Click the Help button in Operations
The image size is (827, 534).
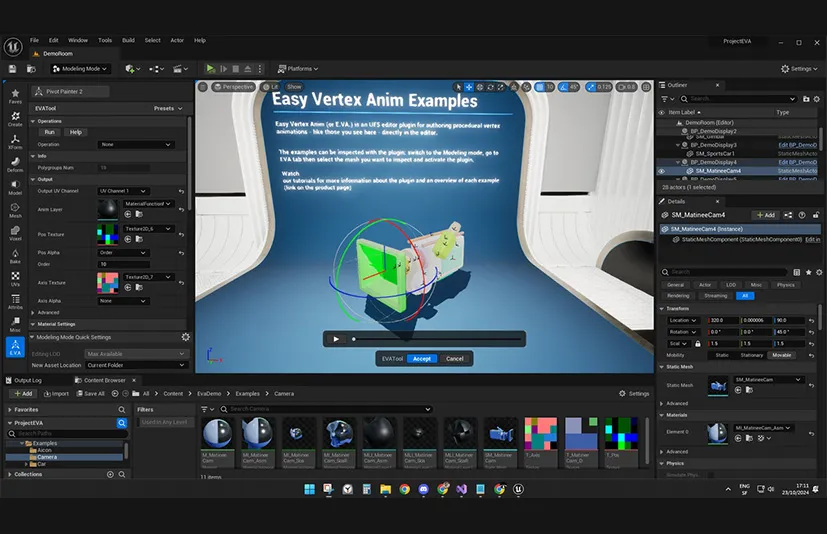pos(76,132)
